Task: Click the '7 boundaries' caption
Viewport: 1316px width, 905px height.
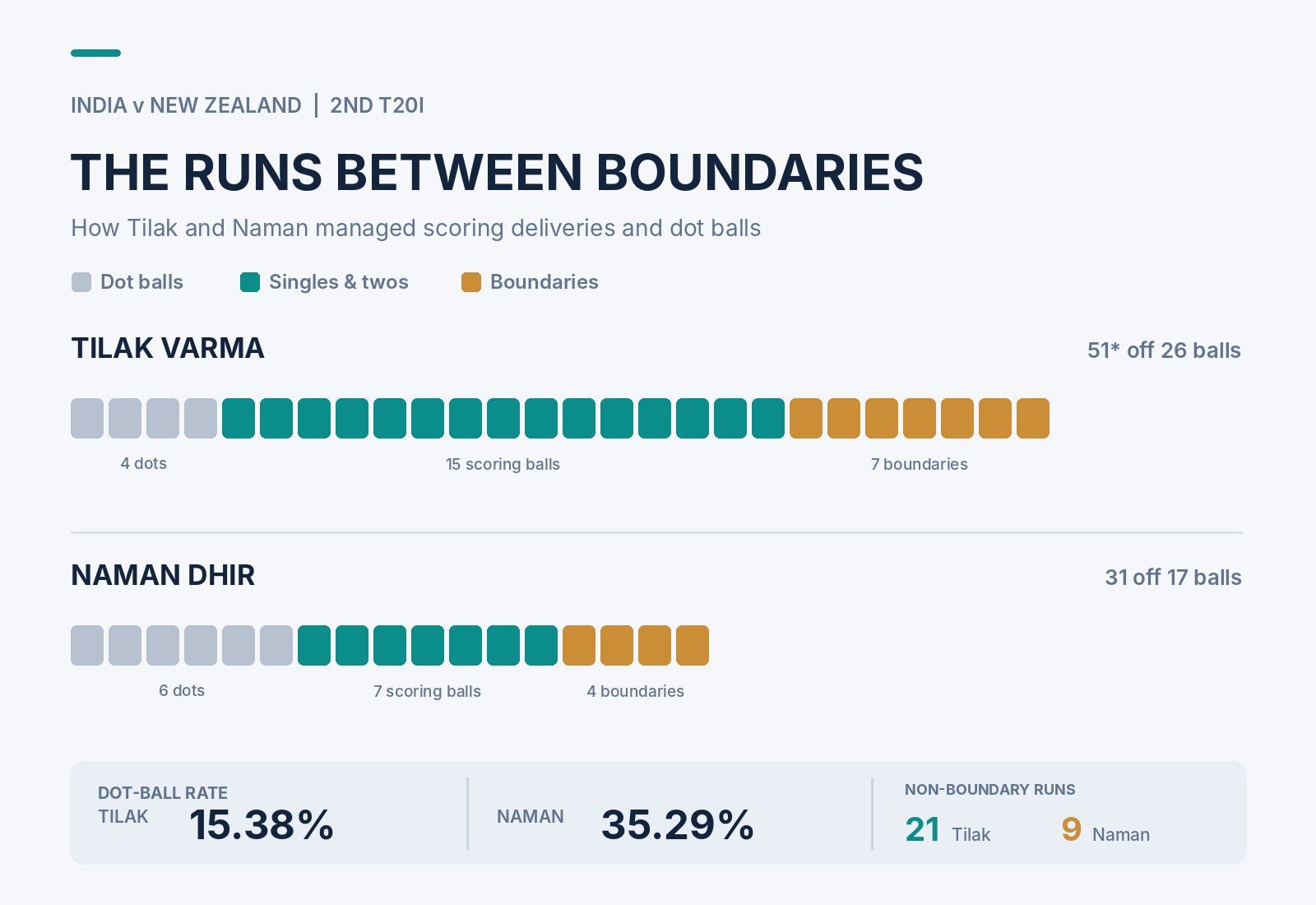Action: click(920, 464)
